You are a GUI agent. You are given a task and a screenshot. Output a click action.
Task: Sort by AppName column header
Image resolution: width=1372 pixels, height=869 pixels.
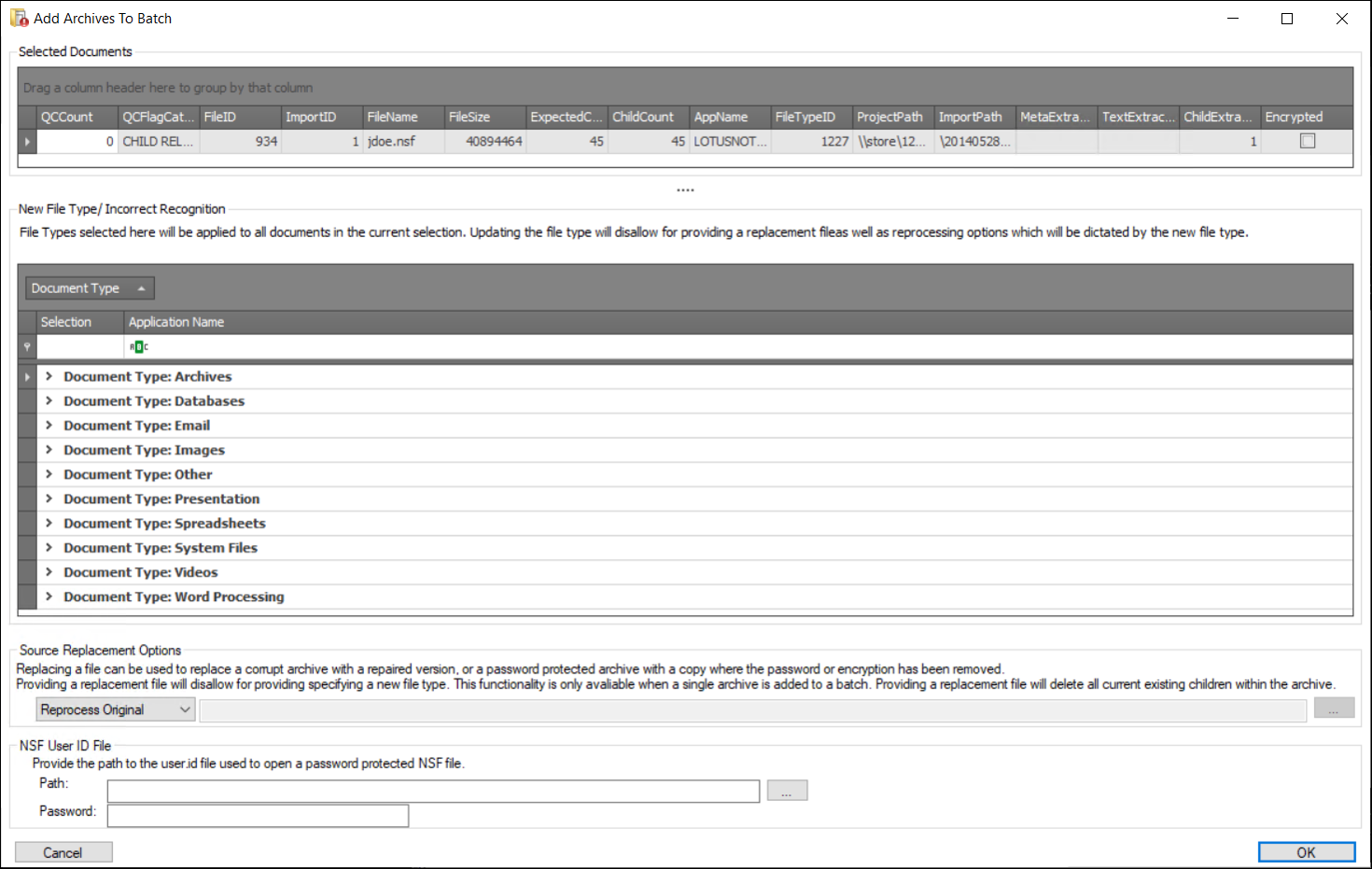tap(731, 117)
